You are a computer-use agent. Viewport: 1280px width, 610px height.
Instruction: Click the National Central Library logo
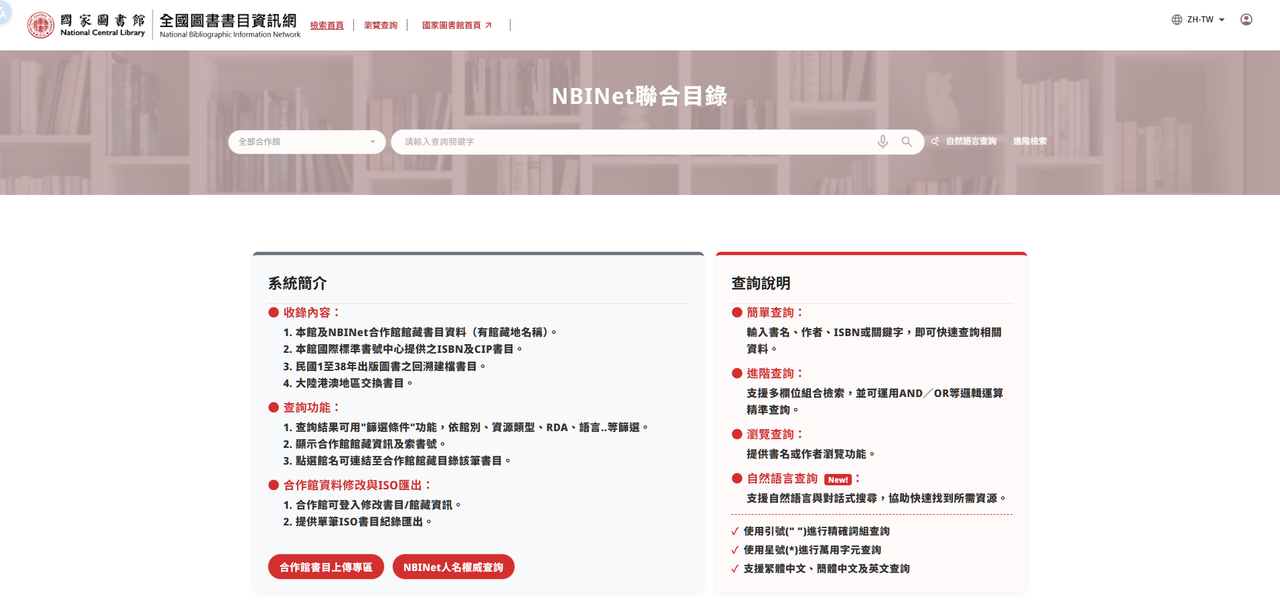coord(86,25)
